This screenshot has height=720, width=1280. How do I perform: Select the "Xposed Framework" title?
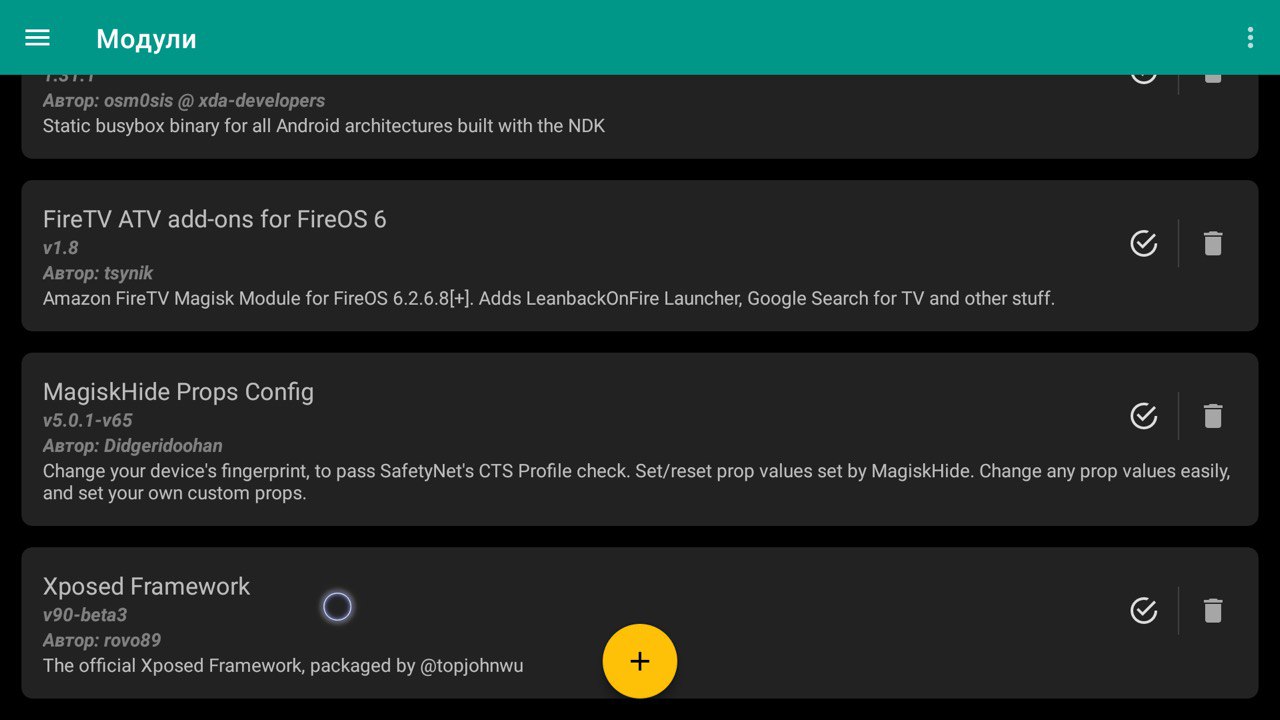[146, 586]
